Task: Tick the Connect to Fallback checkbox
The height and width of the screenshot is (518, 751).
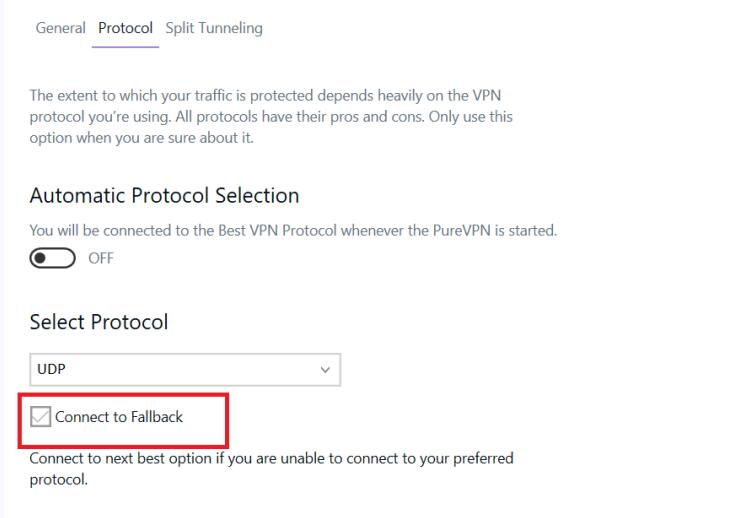Action: point(40,417)
